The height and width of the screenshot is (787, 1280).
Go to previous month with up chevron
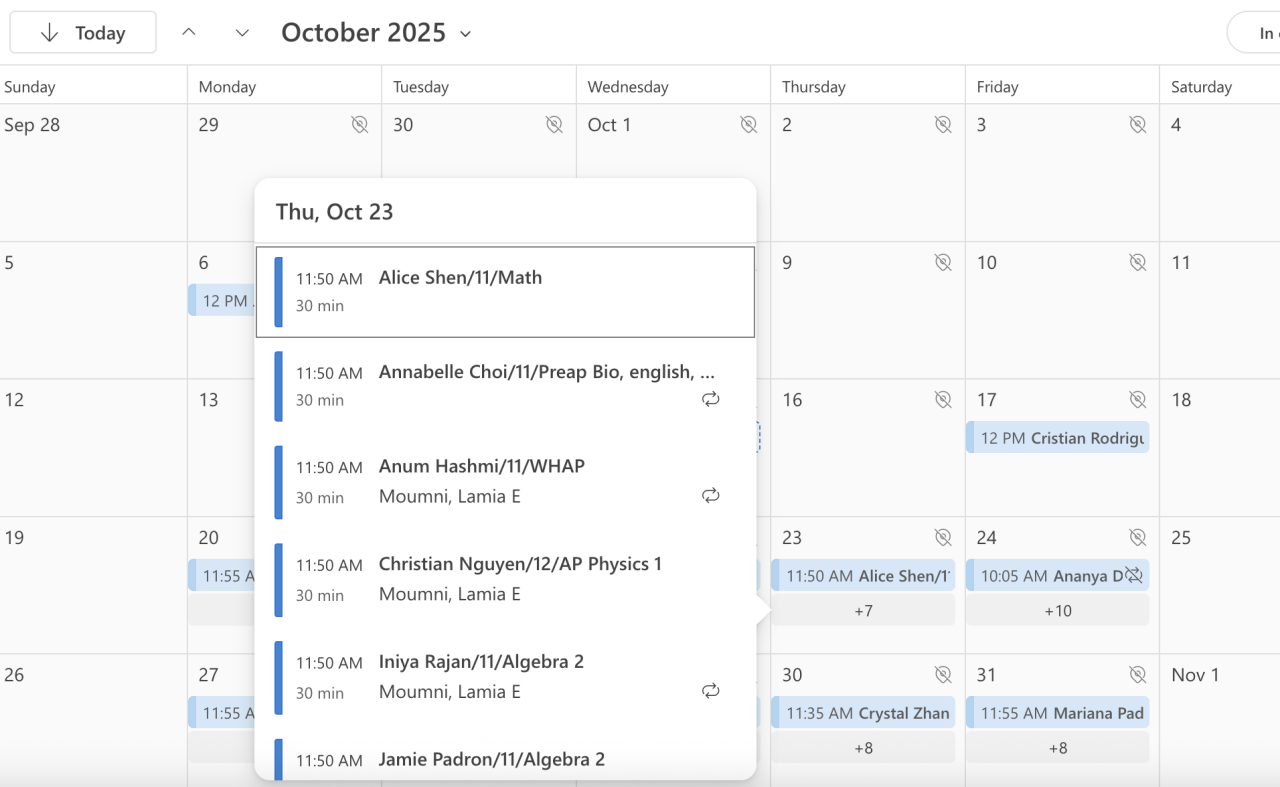click(x=188, y=33)
